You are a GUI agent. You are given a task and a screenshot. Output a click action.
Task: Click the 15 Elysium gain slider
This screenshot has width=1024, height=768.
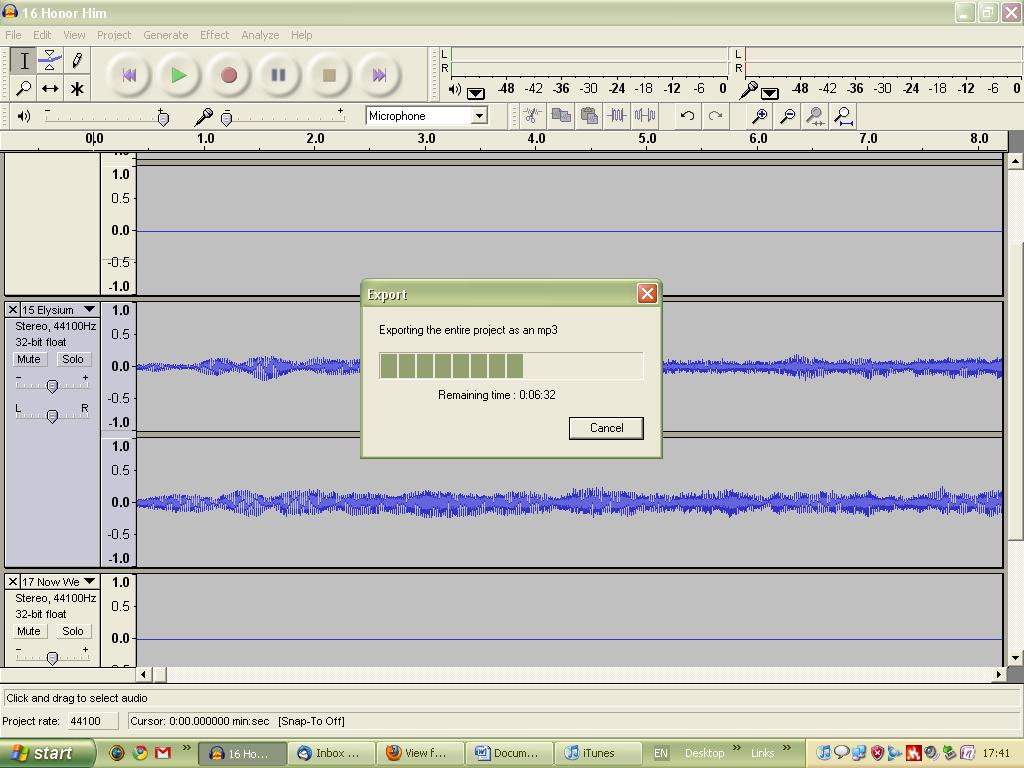coord(52,386)
